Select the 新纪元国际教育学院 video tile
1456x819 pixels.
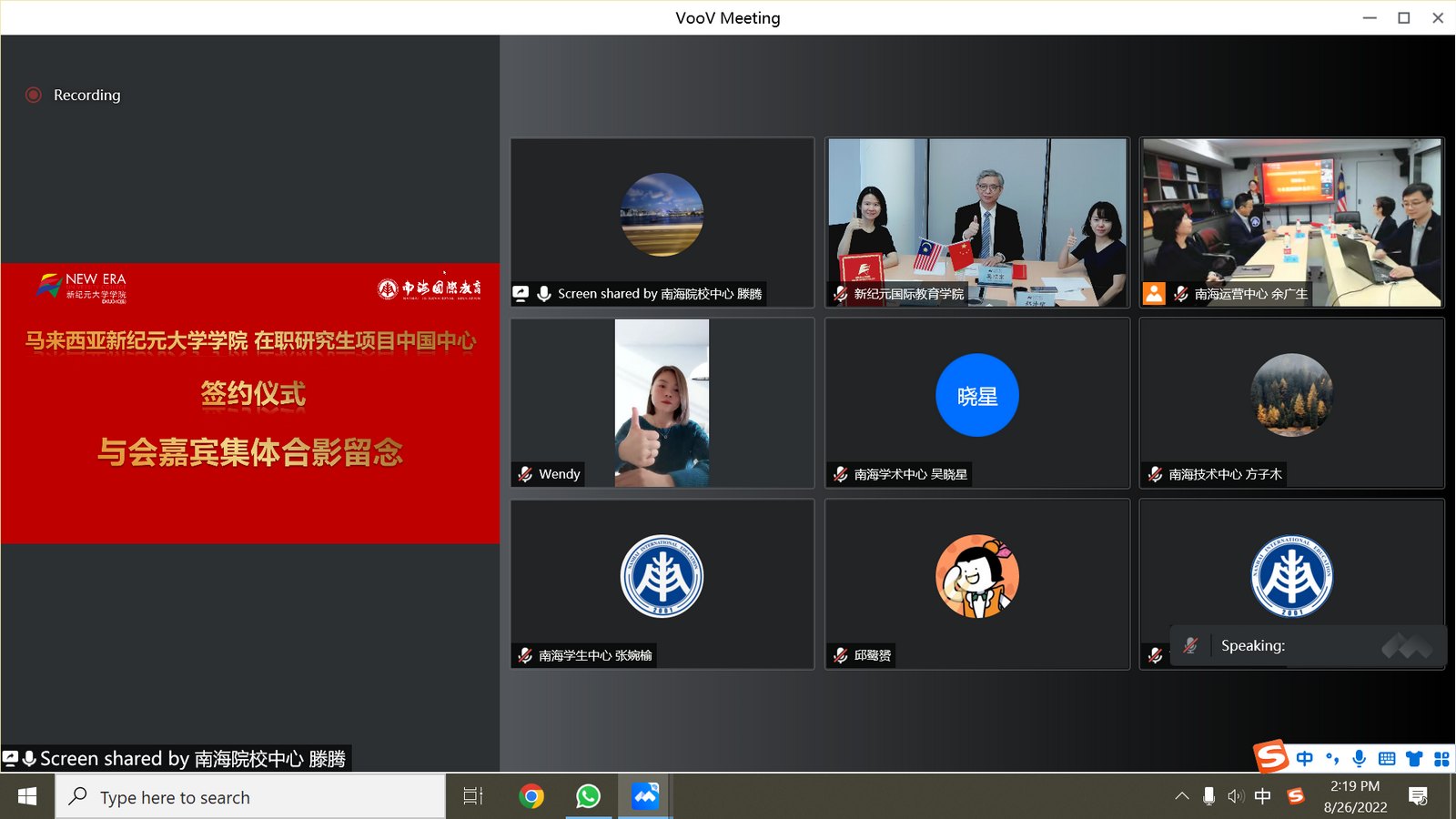(977, 222)
